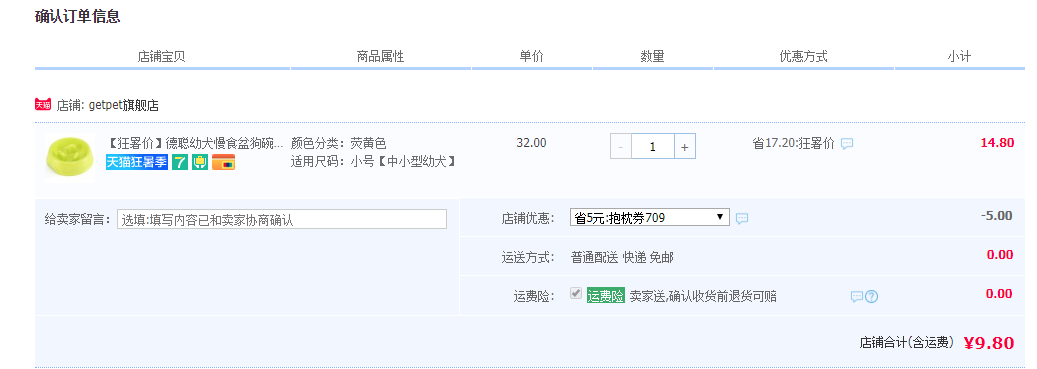This screenshot has height=369, width=1037.
Task: Open the 德聪幼犬慢食盆狗碗 product title link
Action: click(194, 143)
